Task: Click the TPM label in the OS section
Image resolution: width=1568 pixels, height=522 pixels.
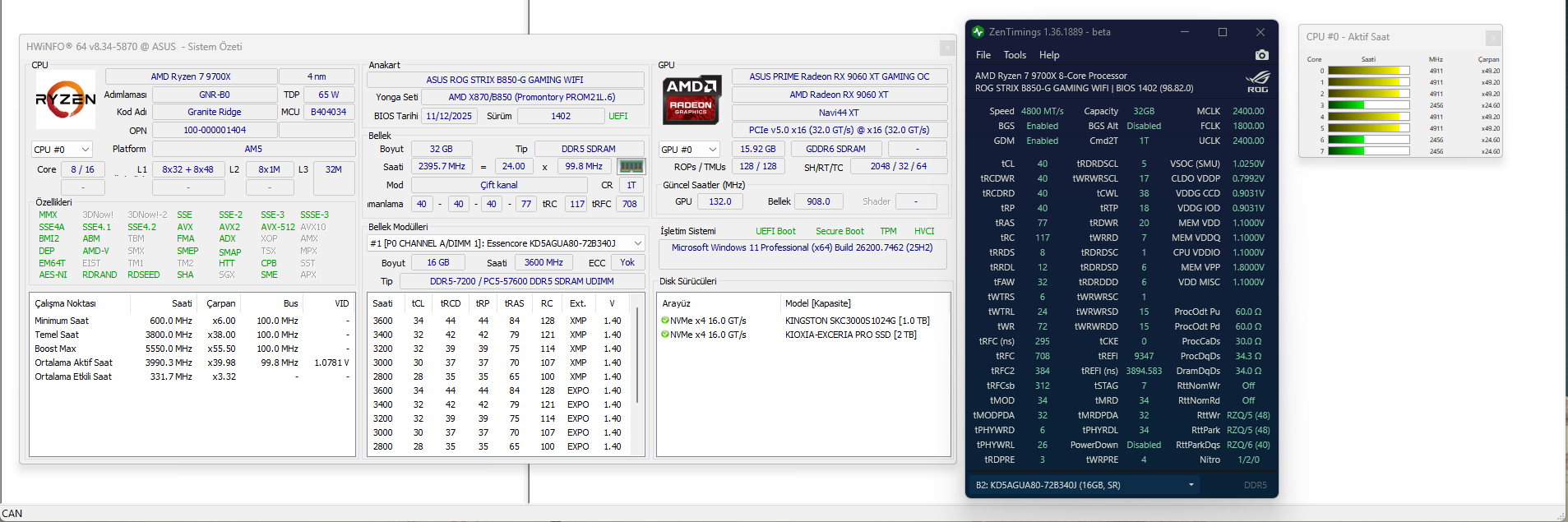Action: tap(888, 231)
